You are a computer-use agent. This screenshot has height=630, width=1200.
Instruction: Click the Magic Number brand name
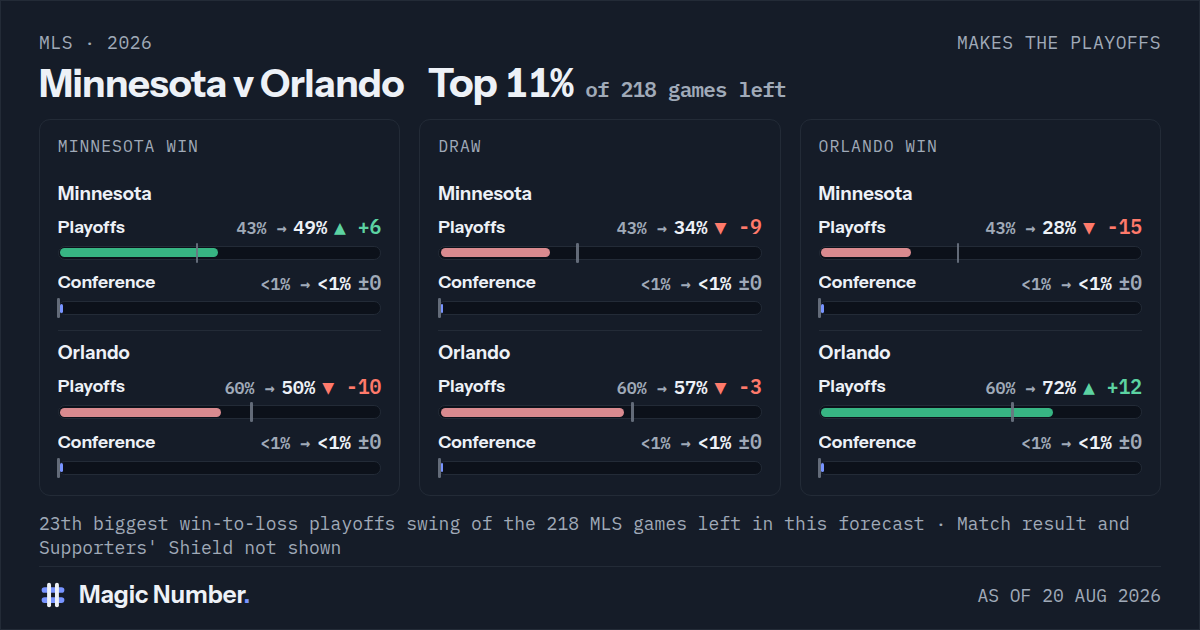coord(164,595)
